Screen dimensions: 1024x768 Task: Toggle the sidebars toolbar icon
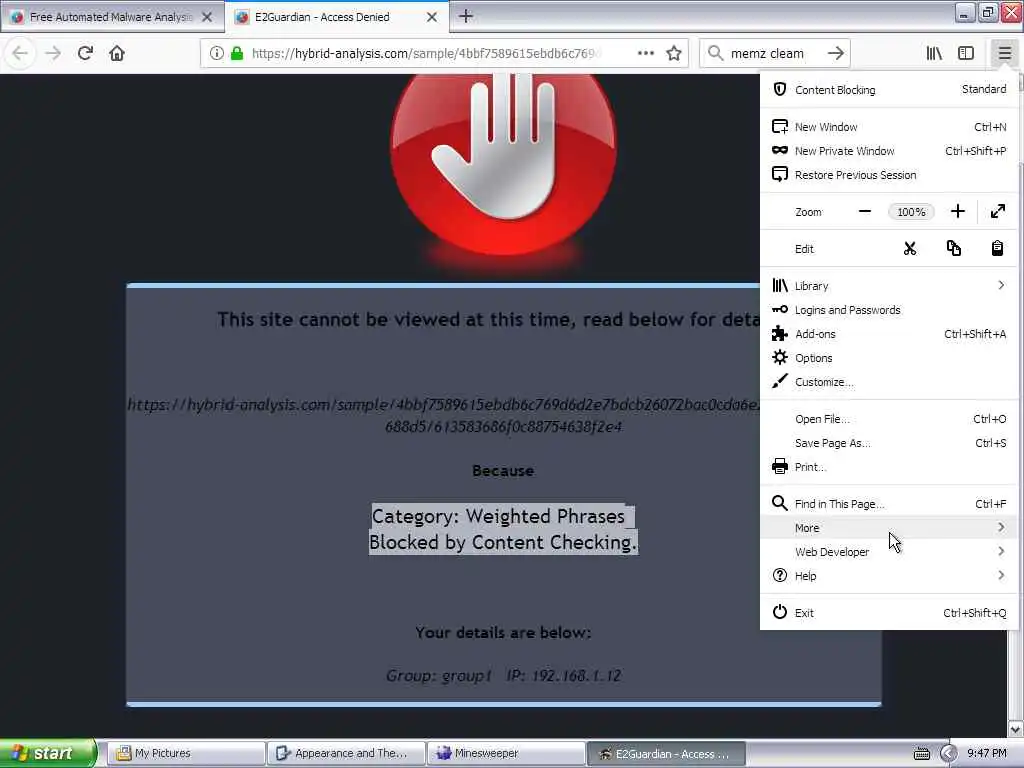tap(966, 53)
